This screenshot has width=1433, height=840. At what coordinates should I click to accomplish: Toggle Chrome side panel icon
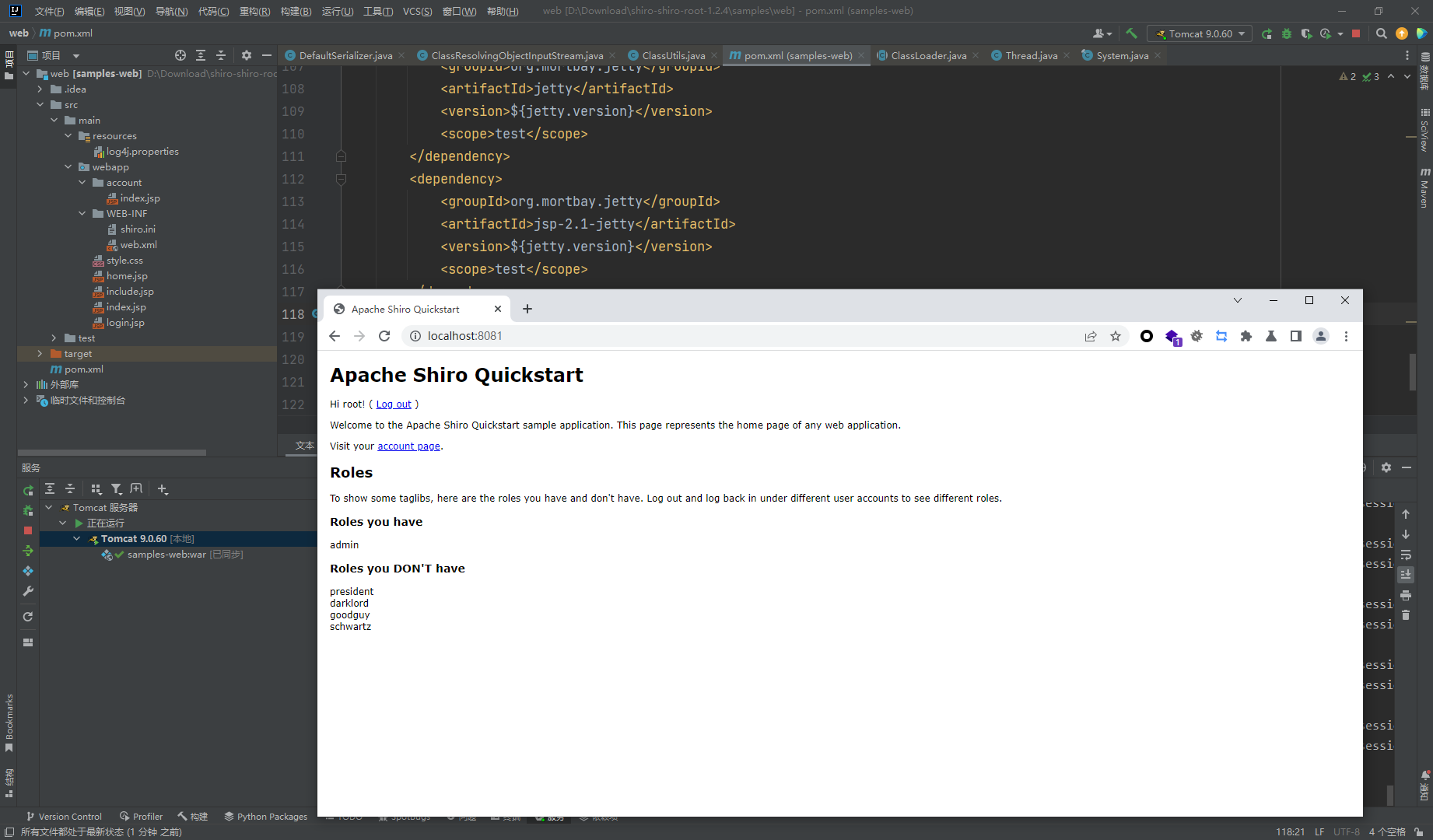coord(1296,336)
